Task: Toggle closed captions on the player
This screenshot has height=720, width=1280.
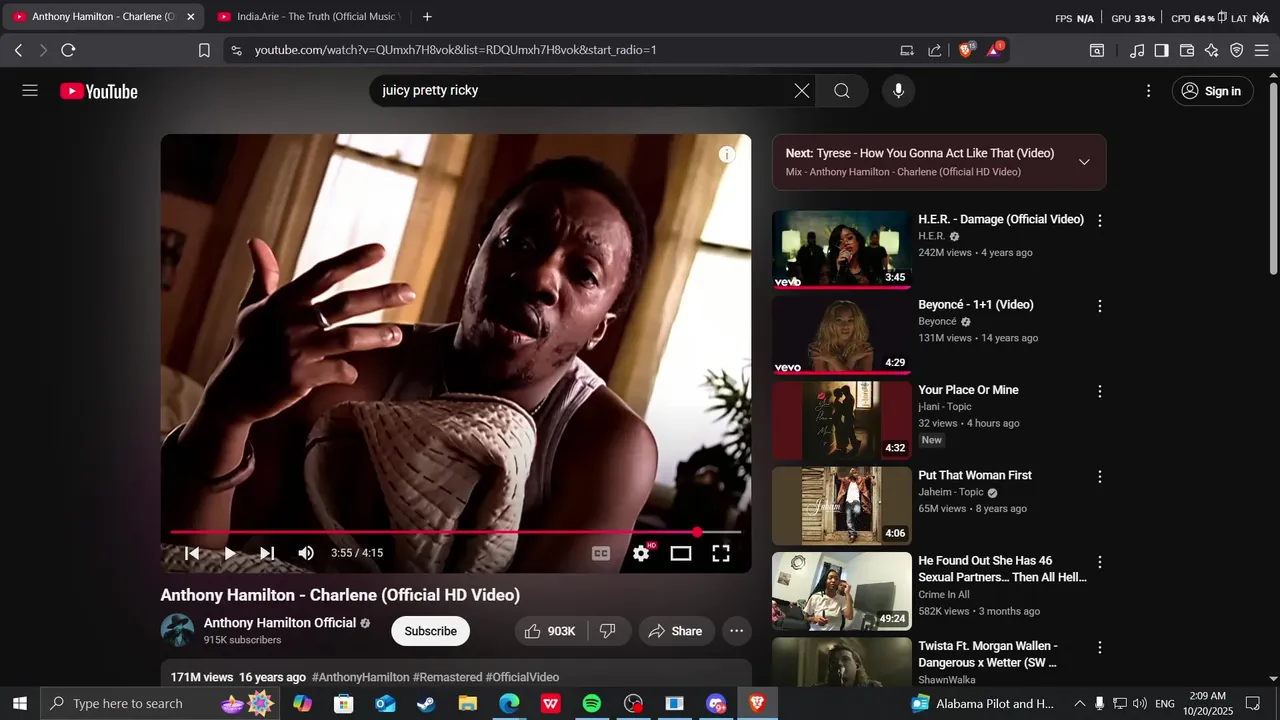Action: pos(601,553)
